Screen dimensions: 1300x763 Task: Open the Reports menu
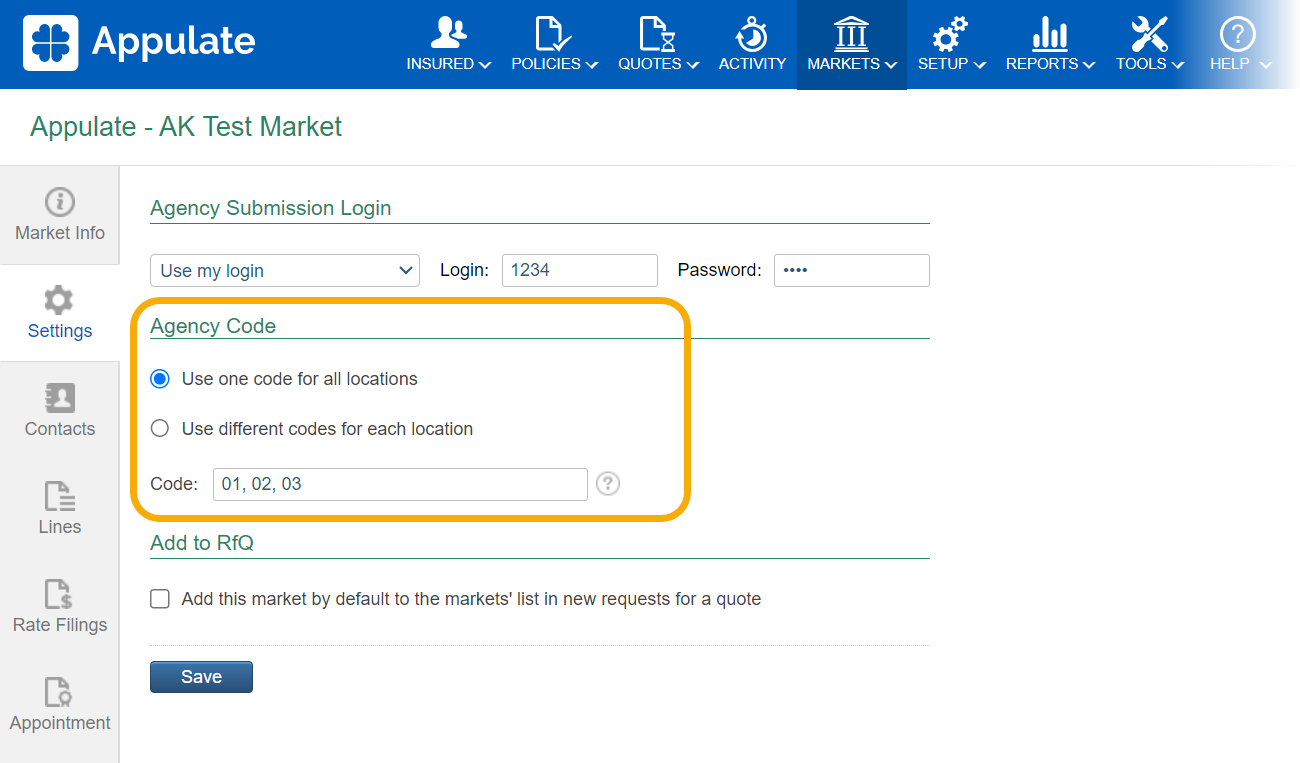1049,44
